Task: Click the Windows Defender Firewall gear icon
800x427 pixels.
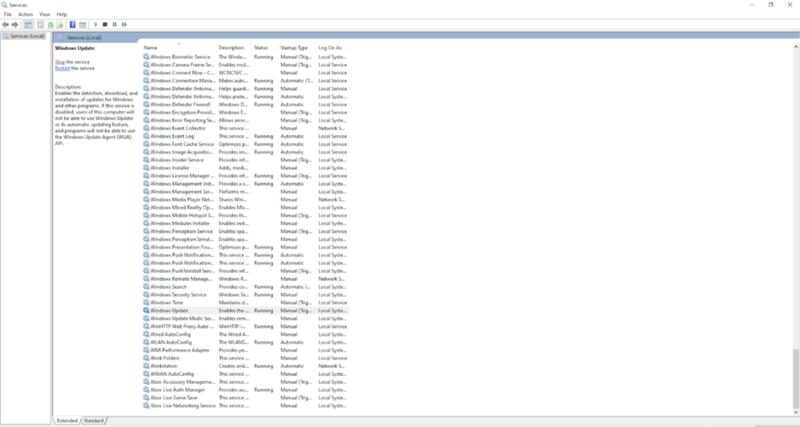Action: (146, 104)
